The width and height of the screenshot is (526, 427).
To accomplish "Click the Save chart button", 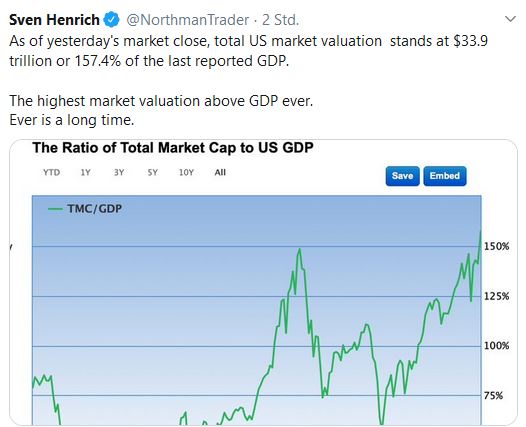I will pos(402,176).
